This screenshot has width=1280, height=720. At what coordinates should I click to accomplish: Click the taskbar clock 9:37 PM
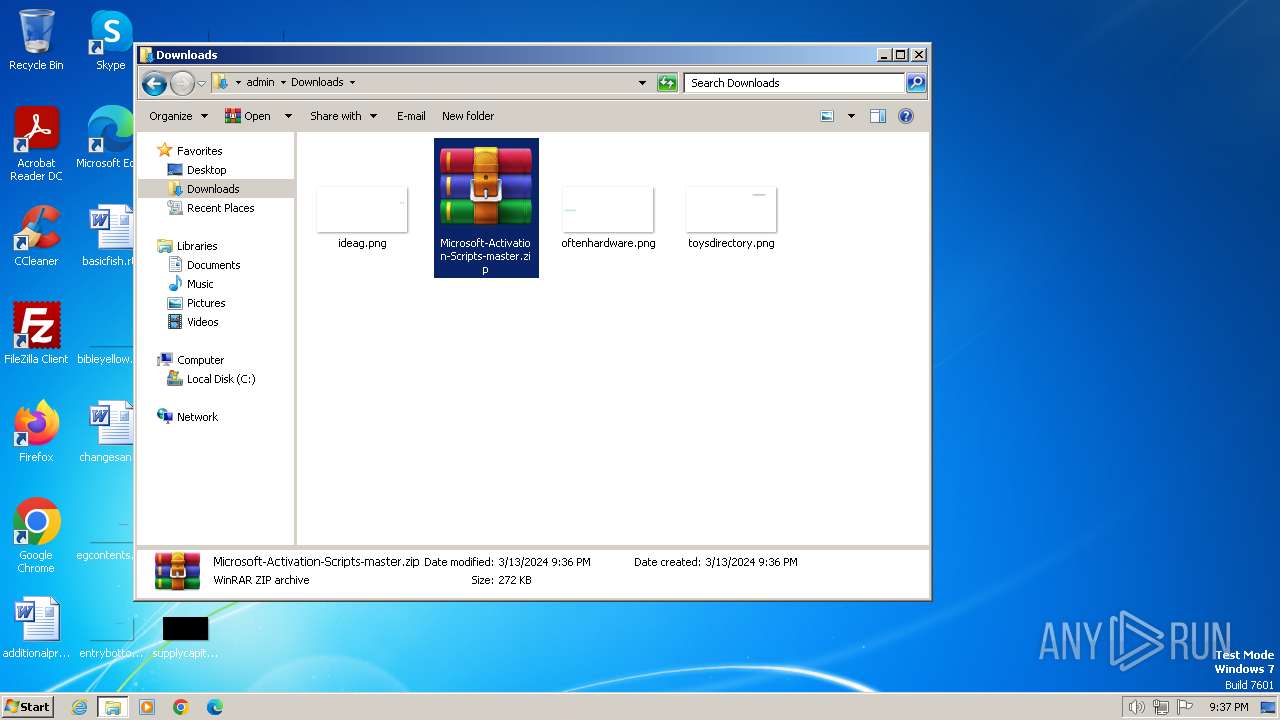(x=1228, y=707)
